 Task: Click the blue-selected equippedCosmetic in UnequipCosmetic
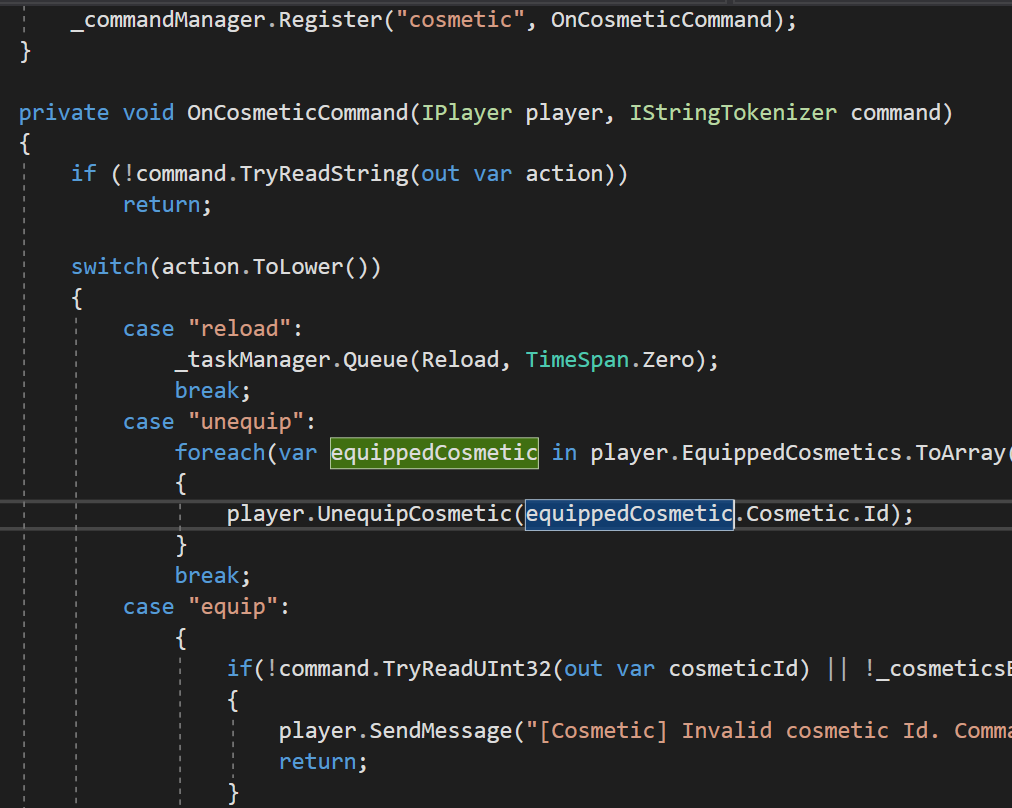pos(629,514)
